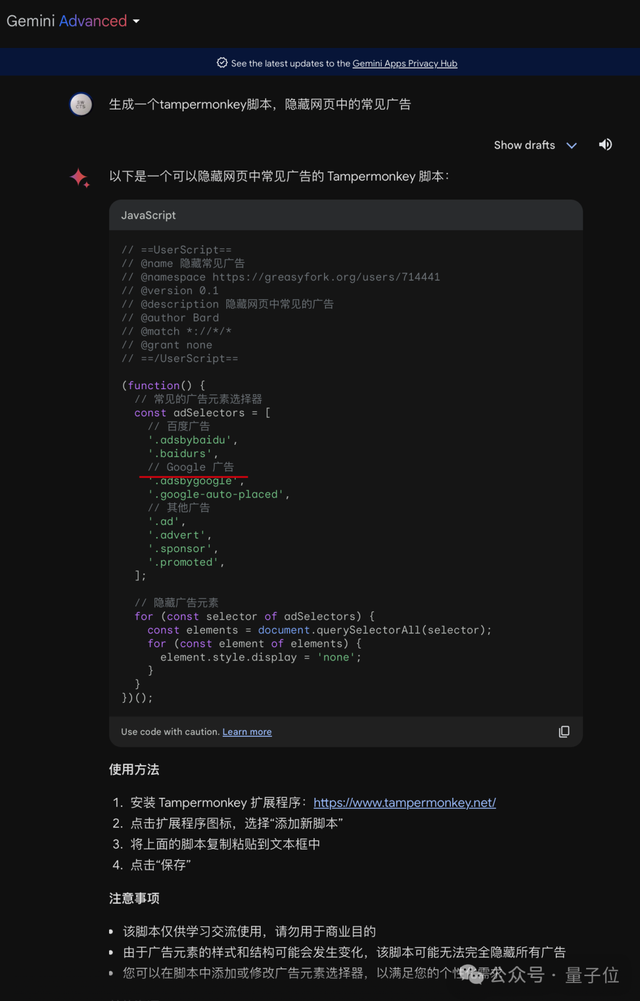640x1001 pixels.
Task: Click the 注意事项 heading
Action: point(134,898)
